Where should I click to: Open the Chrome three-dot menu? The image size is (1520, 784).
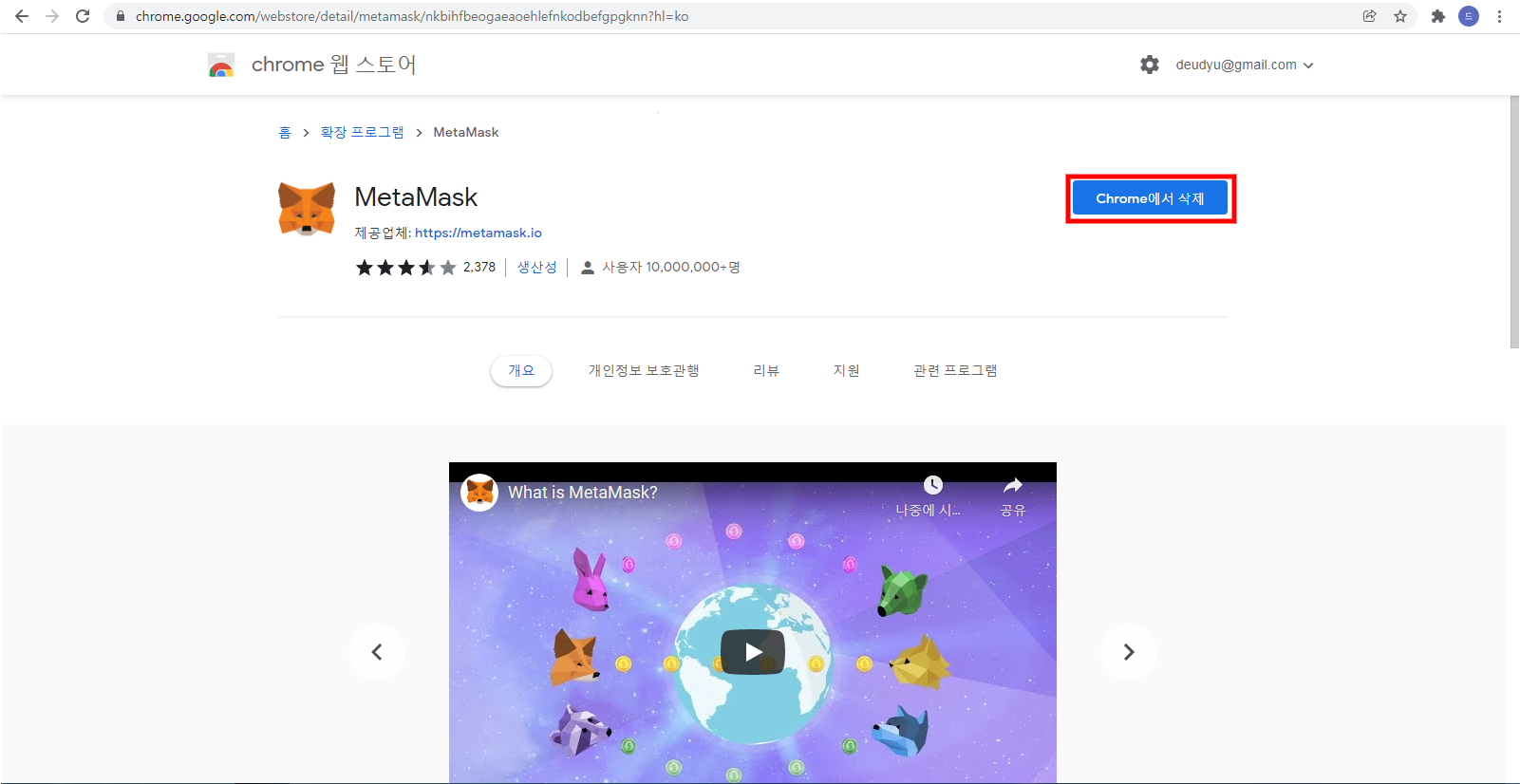tap(1499, 16)
